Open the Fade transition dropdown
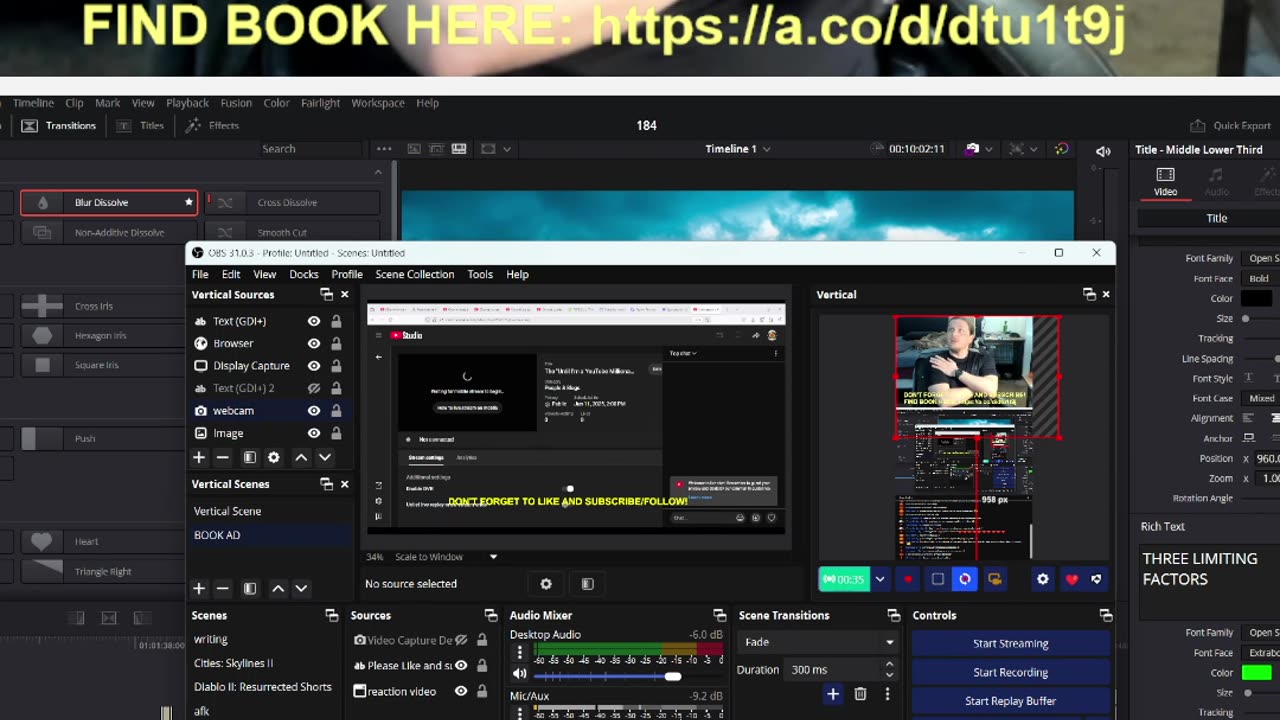This screenshot has width=1280, height=720. 819,642
